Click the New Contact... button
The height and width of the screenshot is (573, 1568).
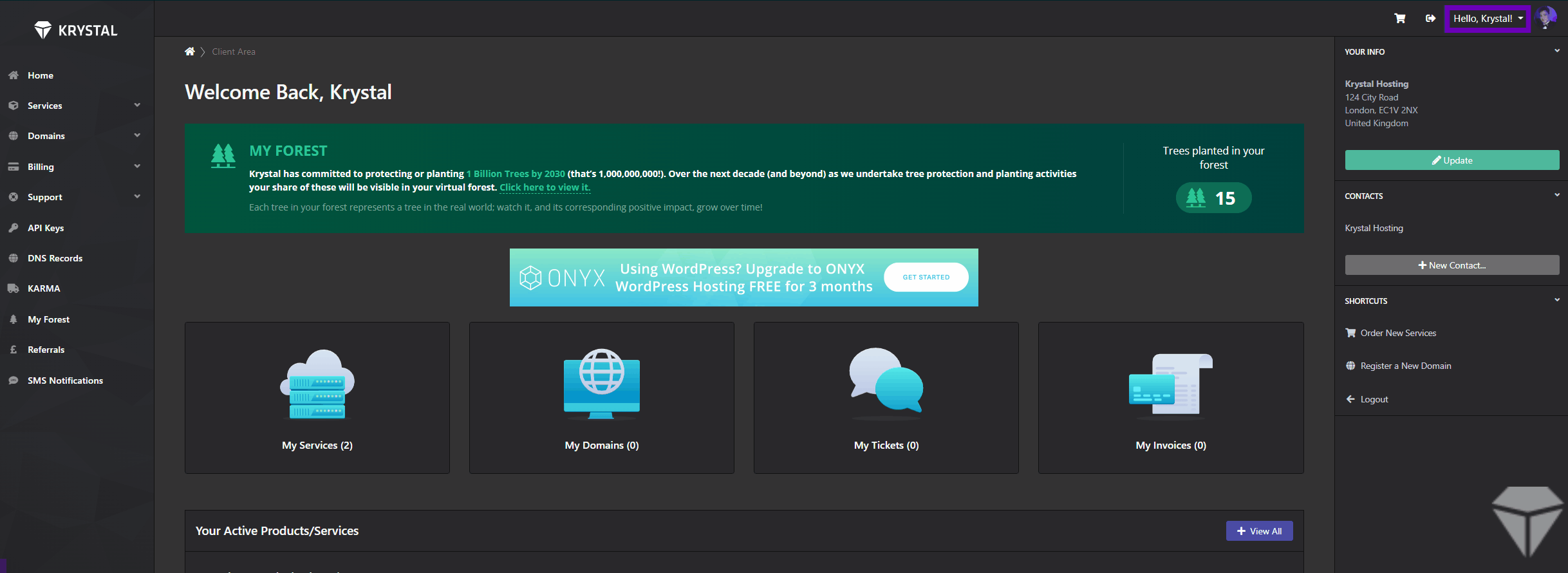[1452, 265]
